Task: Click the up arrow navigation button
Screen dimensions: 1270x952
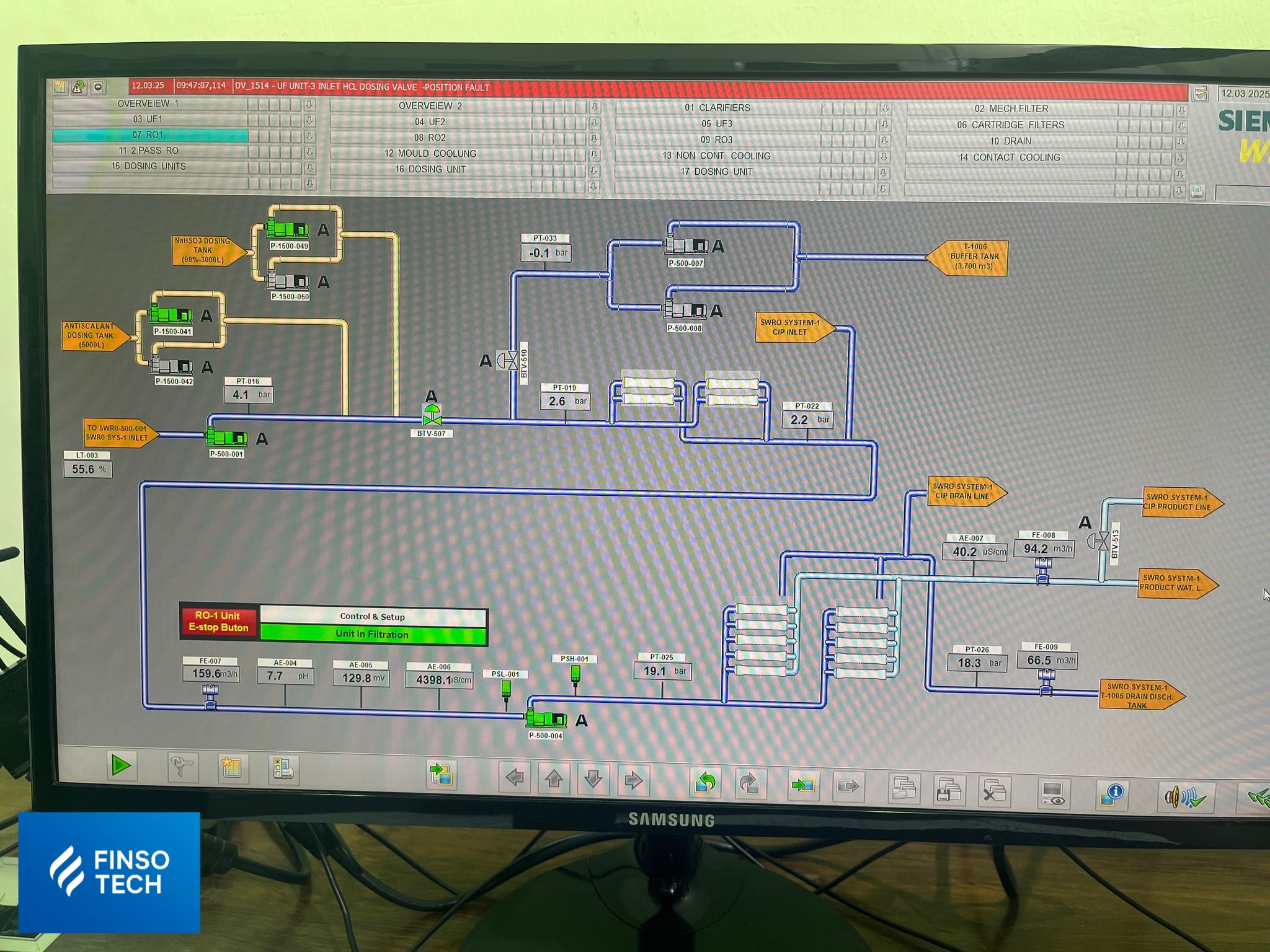Action: [x=554, y=778]
